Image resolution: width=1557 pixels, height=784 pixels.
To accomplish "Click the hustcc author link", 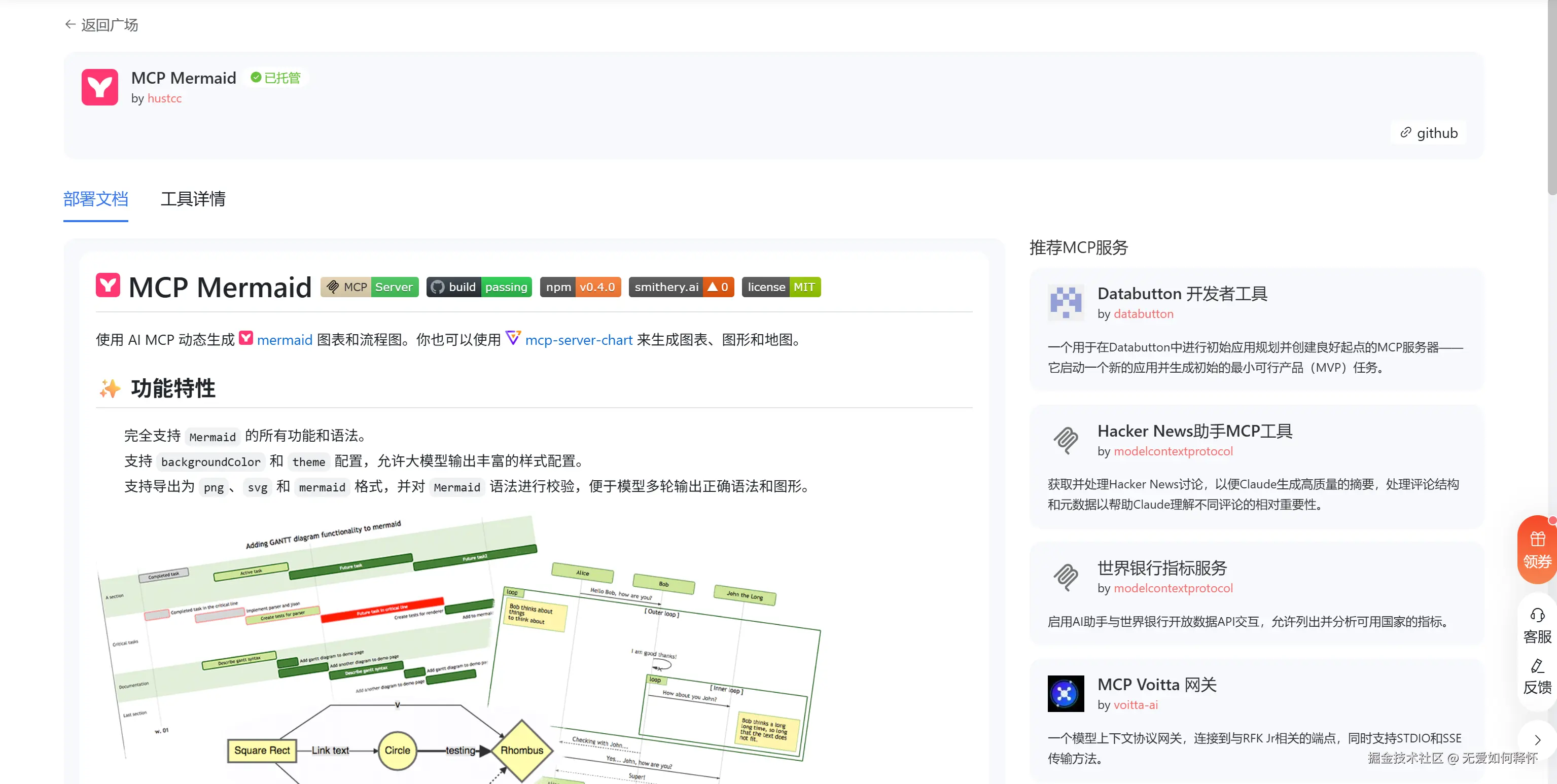I will (x=164, y=98).
